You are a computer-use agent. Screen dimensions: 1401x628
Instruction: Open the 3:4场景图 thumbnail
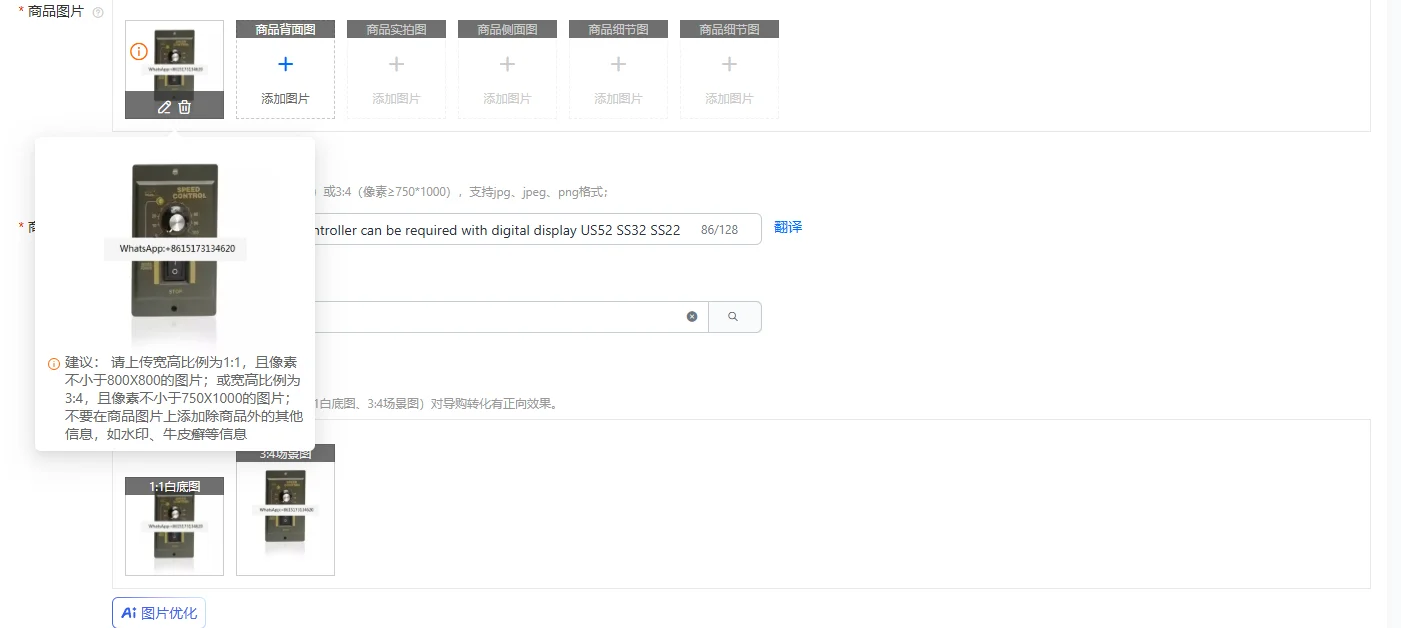[285, 510]
